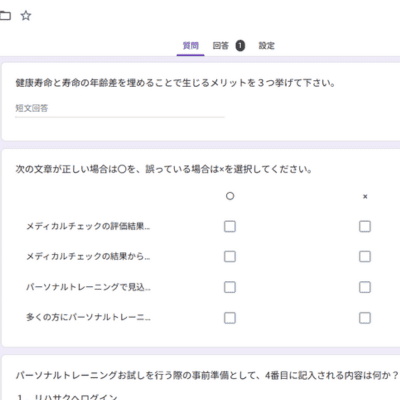Check × for メディカルチェックの評価結果 row

(x=365, y=226)
